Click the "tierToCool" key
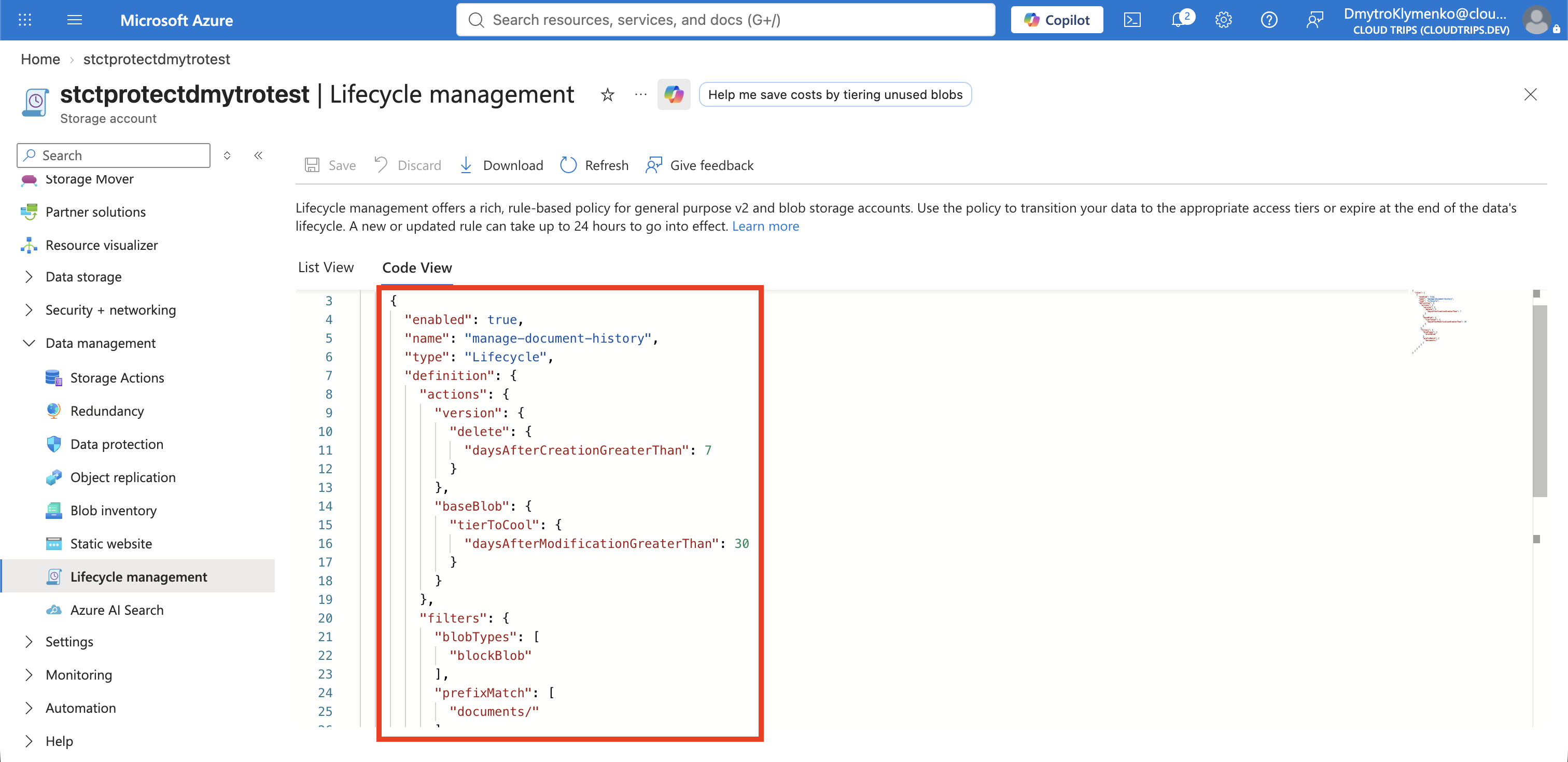 [x=494, y=525]
